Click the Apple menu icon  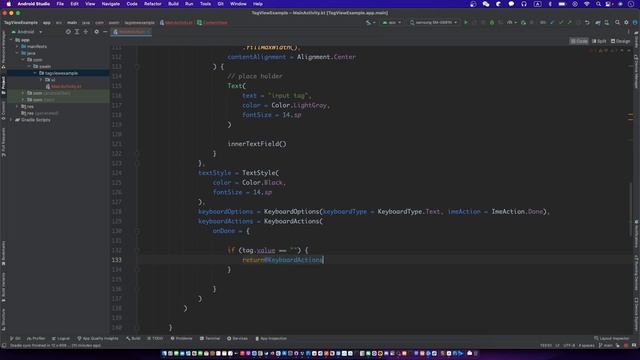click(8, 4)
